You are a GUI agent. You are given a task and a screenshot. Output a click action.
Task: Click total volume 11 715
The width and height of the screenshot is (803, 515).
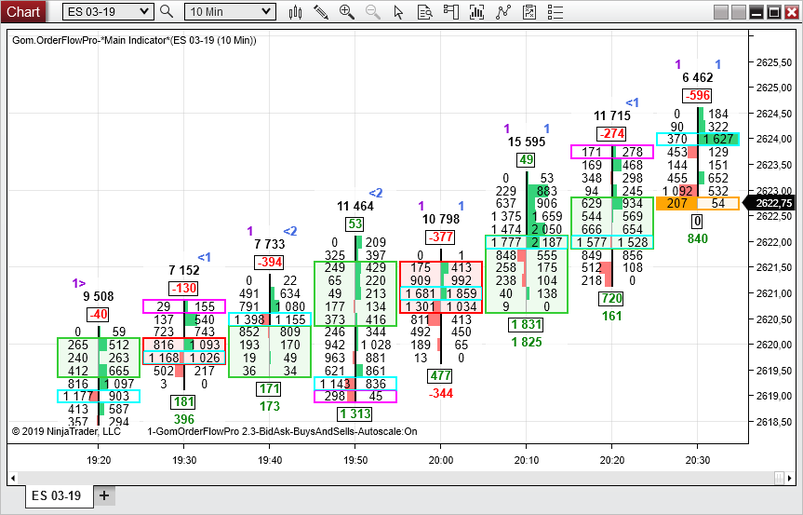pyautogui.click(x=612, y=116)
